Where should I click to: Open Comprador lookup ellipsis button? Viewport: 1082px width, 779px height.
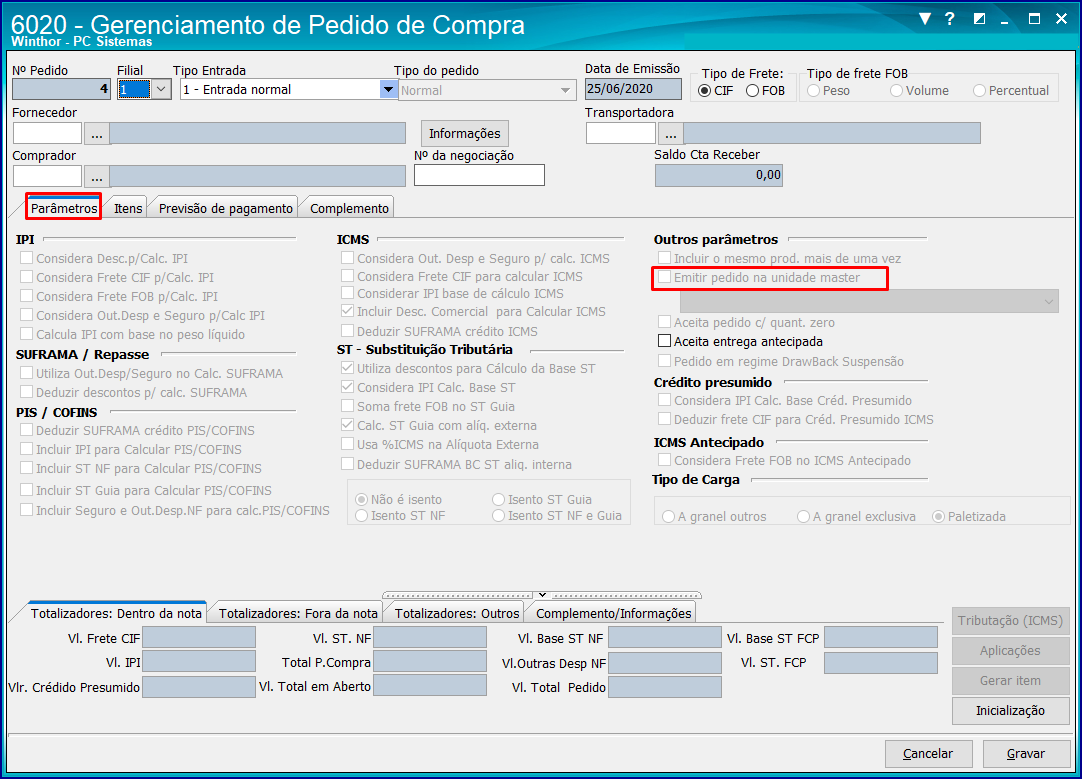pos(97,177)
